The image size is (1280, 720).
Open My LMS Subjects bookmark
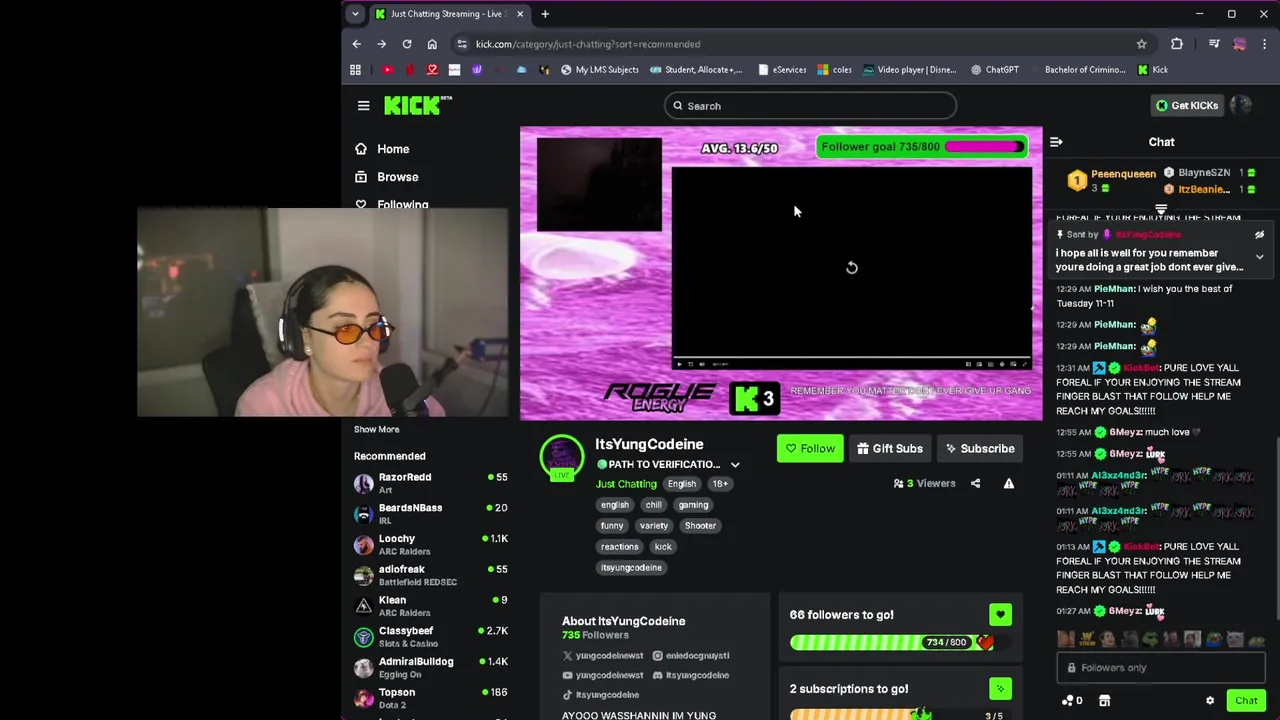click(599, 70)
